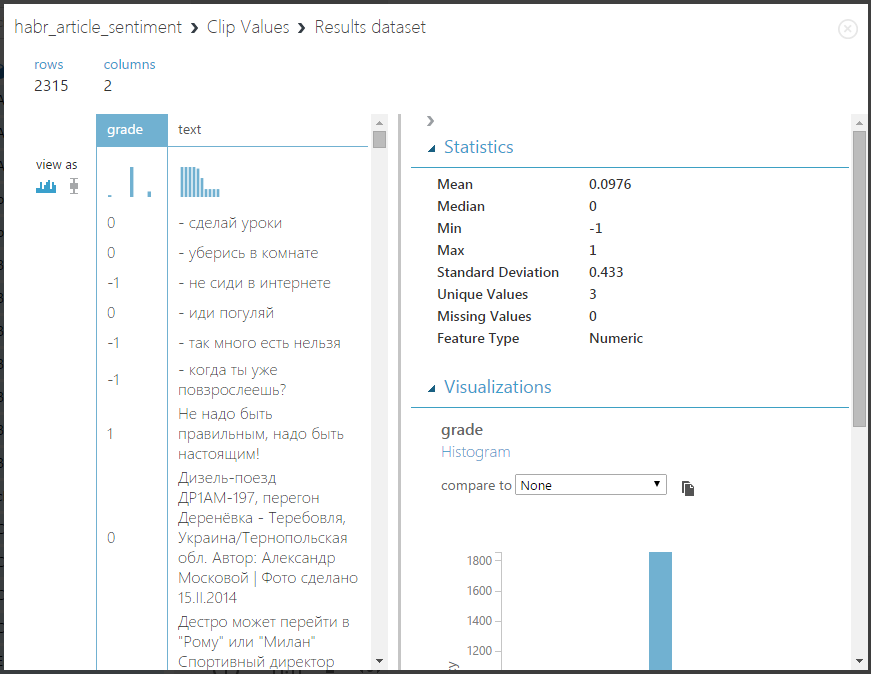Click the Median label
Viewport: 871px width, 674px height.
[460, 206]
